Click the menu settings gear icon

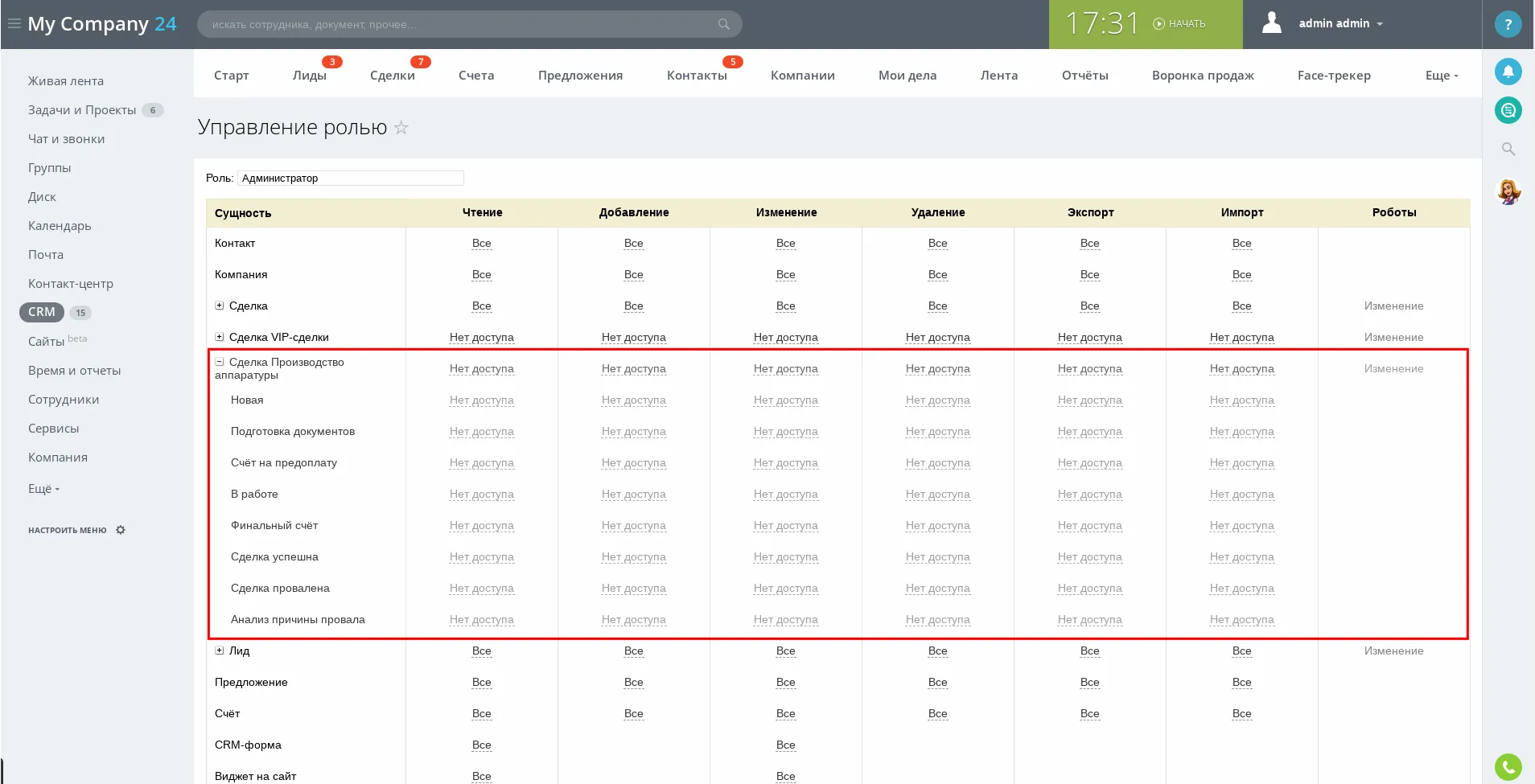tap(121, 530)
